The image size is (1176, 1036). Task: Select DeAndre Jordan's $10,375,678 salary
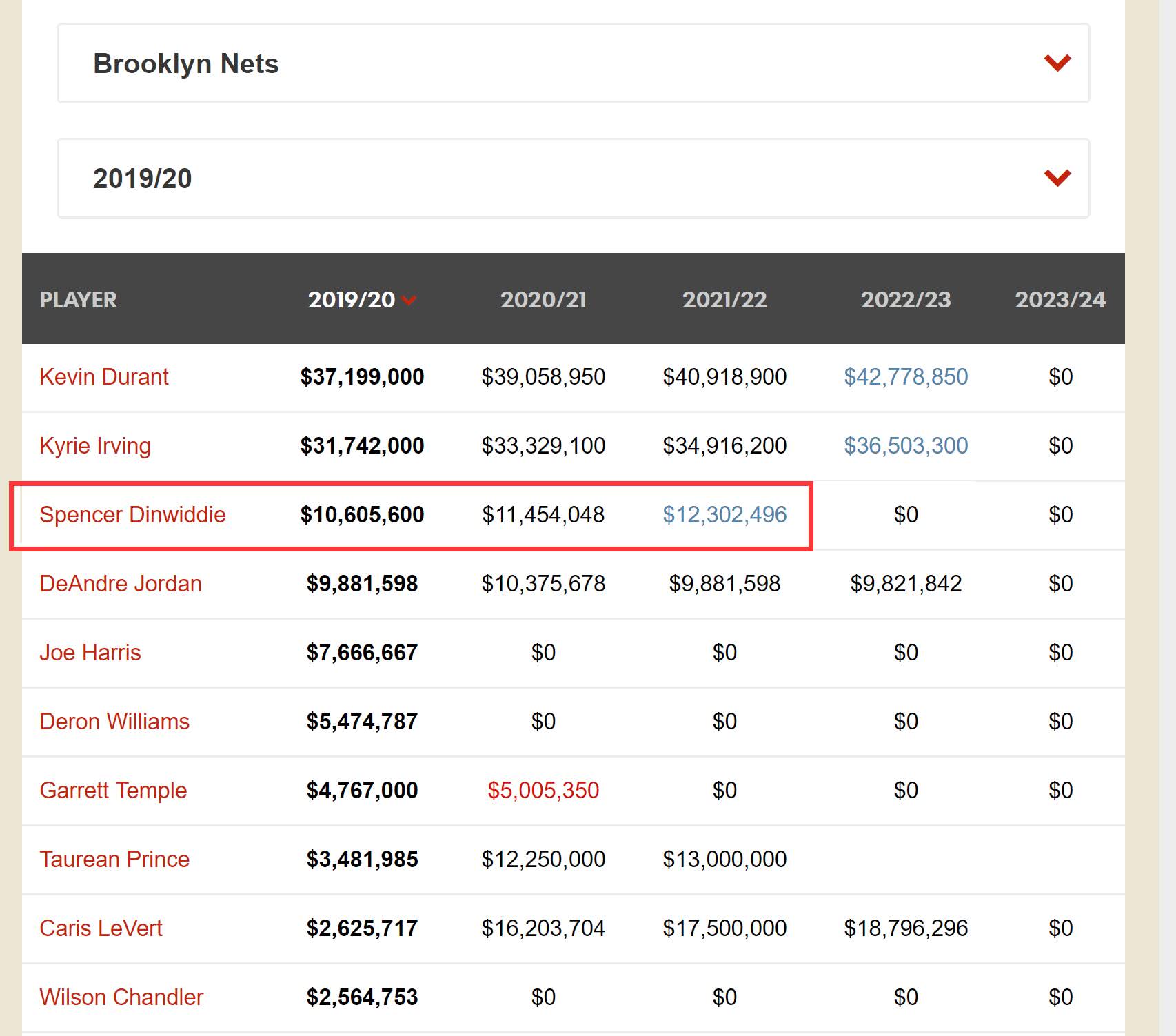point(543,584)
